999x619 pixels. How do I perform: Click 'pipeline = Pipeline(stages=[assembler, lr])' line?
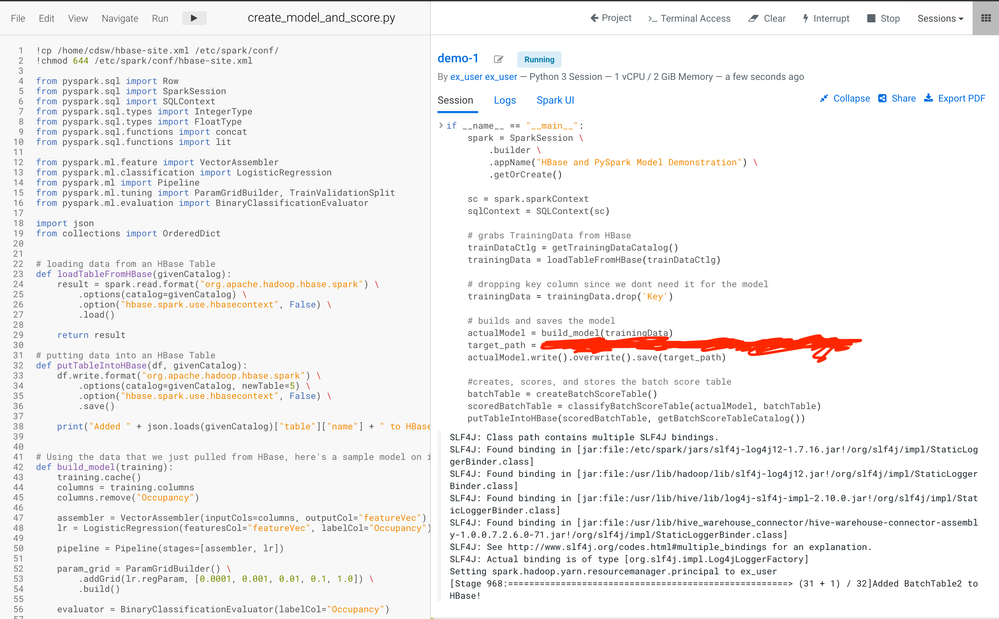pos(170,548)
